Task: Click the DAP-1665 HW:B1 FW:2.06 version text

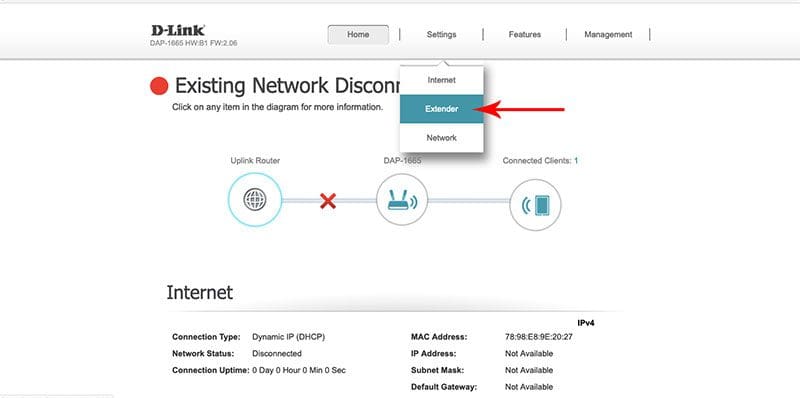Action: pyautogui.click(x=193, y=43)
